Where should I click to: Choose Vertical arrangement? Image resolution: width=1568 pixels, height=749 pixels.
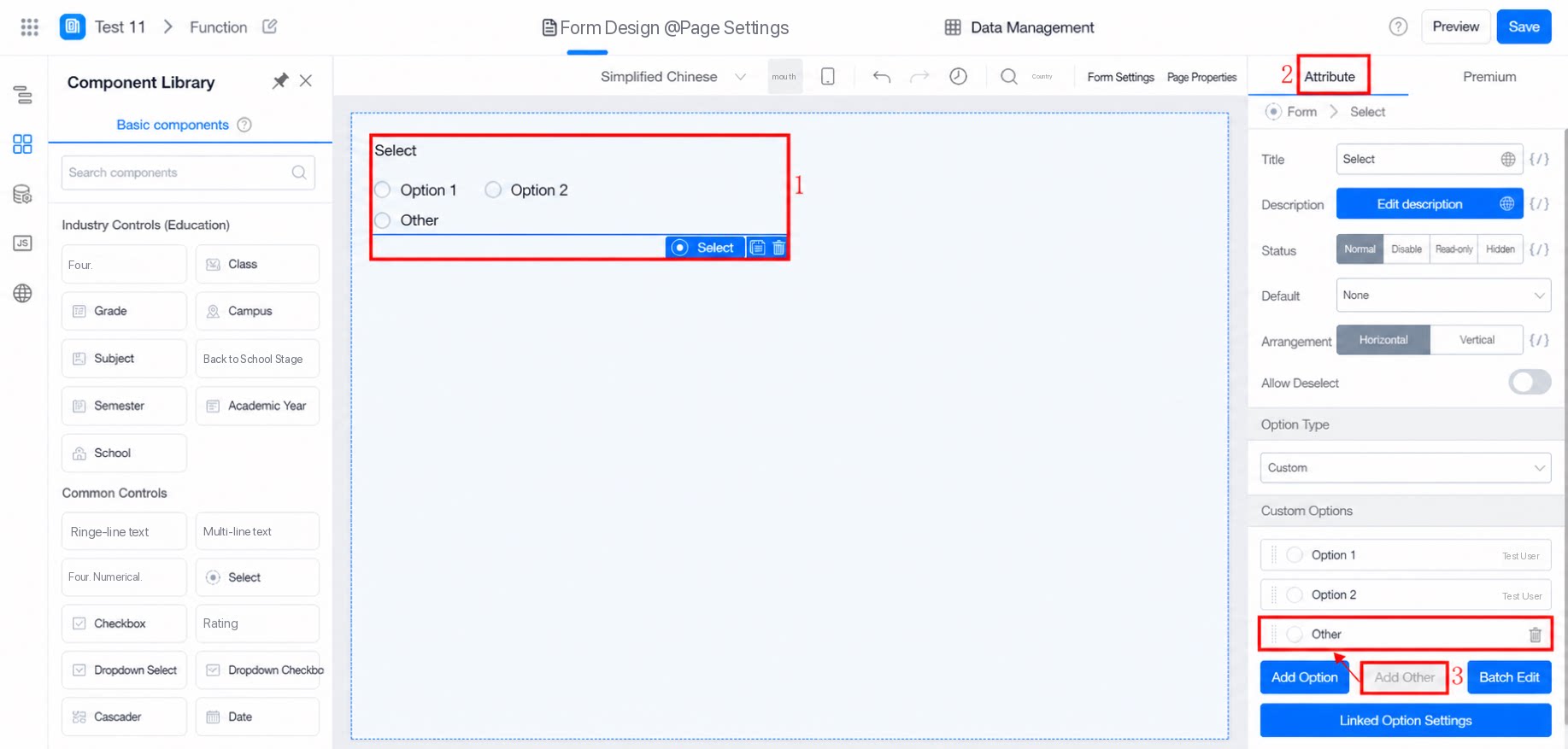[x=1477, y=340]
